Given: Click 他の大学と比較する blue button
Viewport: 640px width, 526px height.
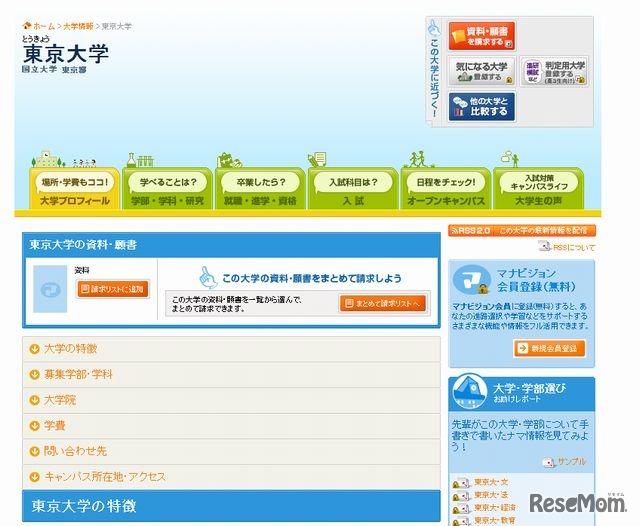Looking at the screenshot, I should pos(482,107).
